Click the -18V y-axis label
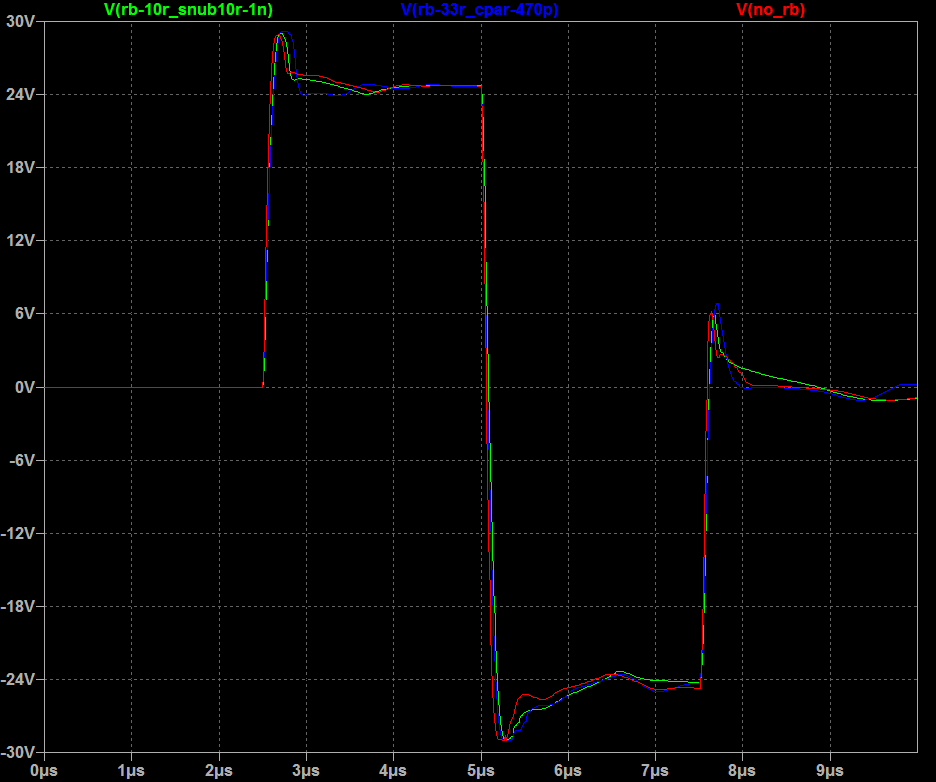 pyautogui.click(x=18, y=606)
